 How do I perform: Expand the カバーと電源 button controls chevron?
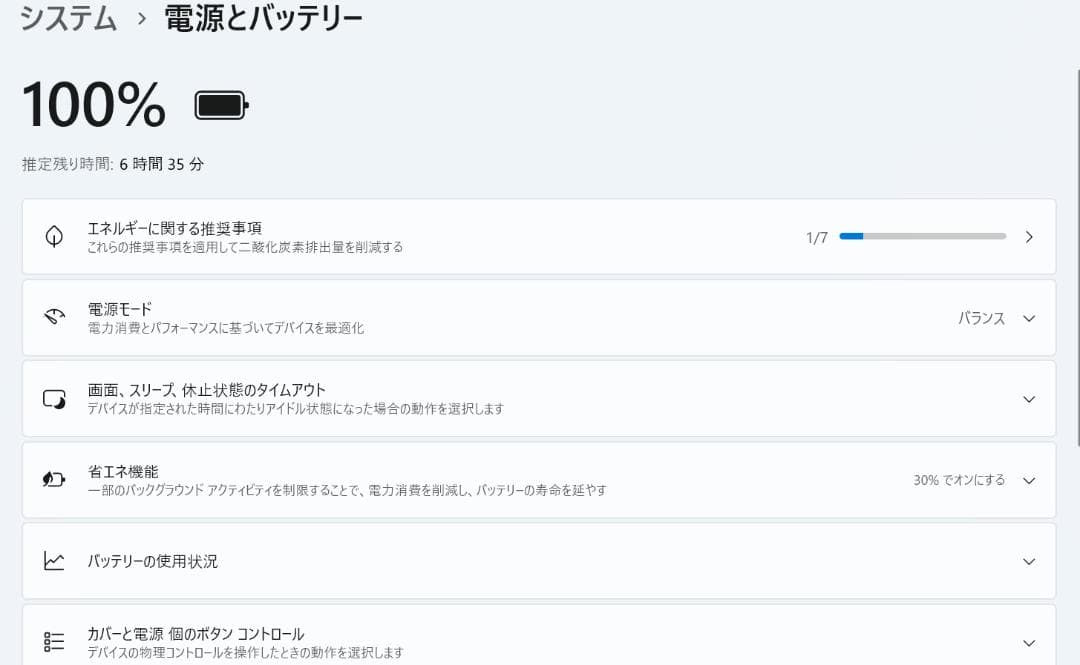pos(1029,643)
